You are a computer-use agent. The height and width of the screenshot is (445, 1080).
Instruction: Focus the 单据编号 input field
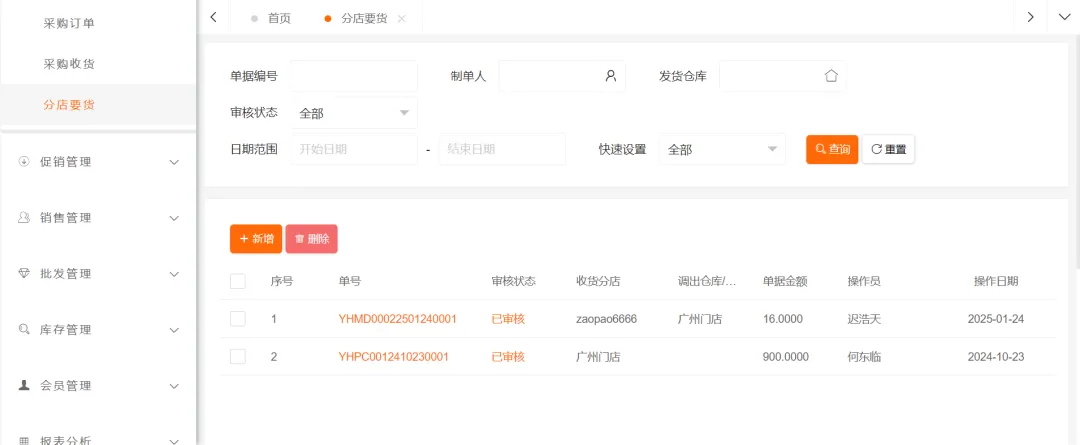point(354,76)
